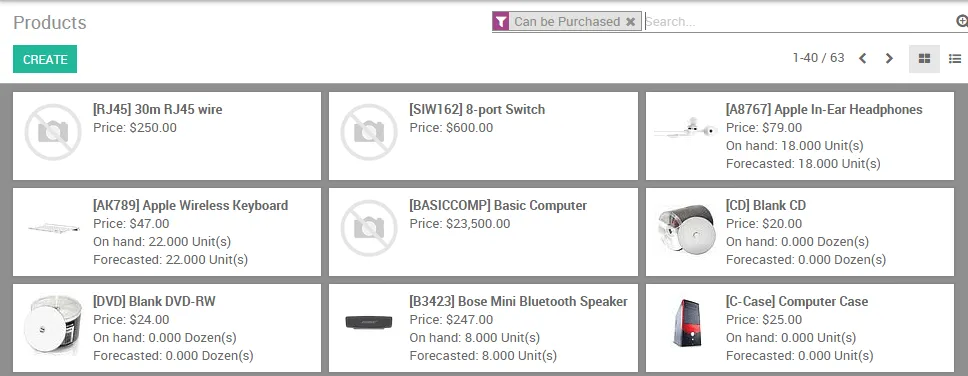Select the Blank CD product image

[x=686, y=228]
